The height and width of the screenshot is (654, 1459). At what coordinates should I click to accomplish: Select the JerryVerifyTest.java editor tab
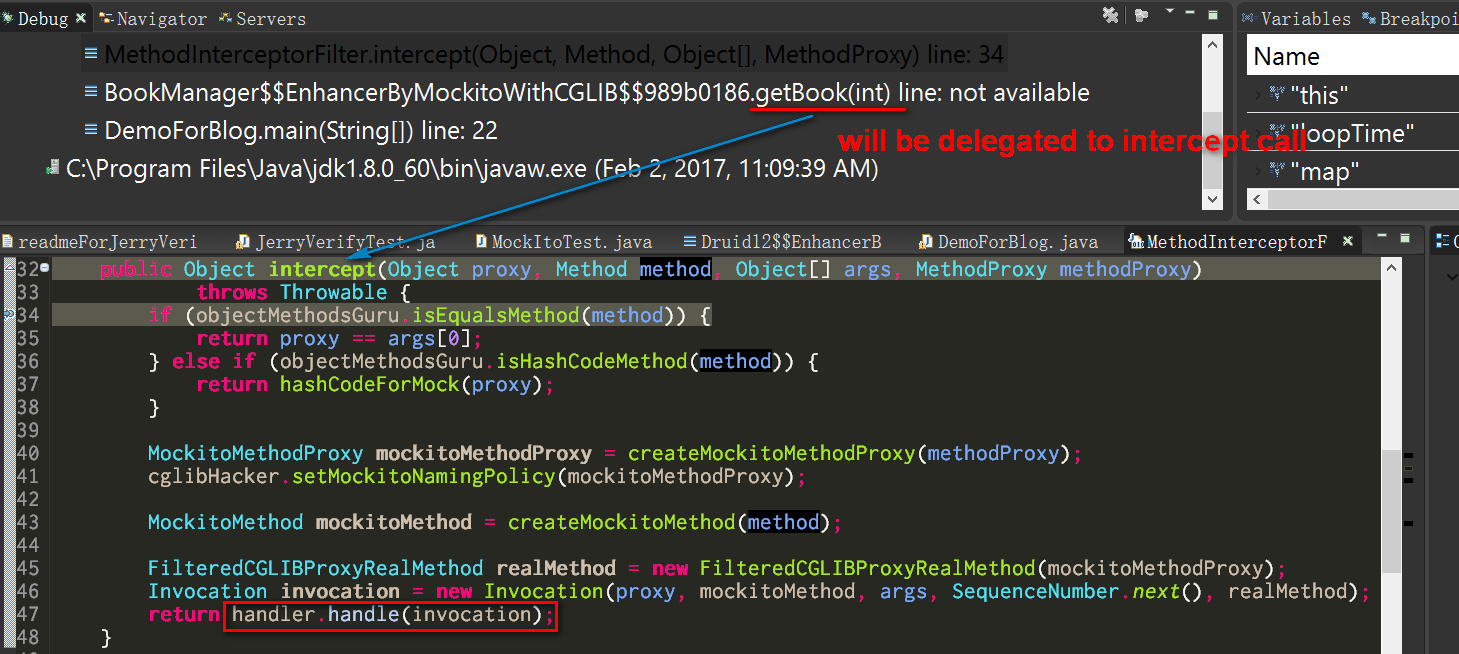pos(335,241)
